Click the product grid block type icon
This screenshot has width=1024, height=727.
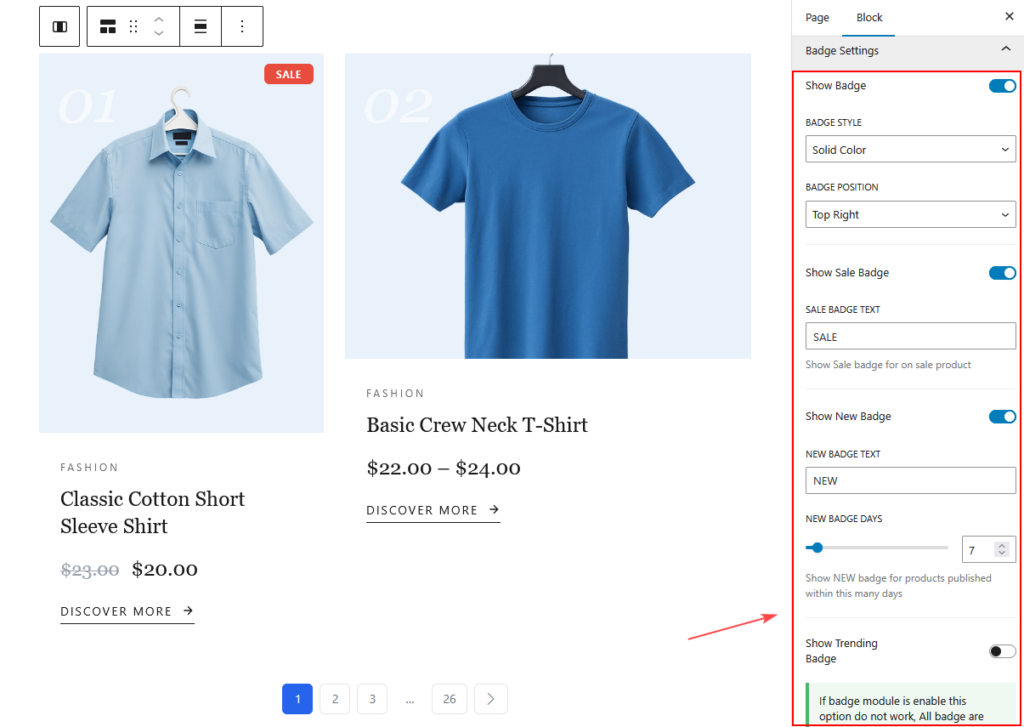coord(108,27)
